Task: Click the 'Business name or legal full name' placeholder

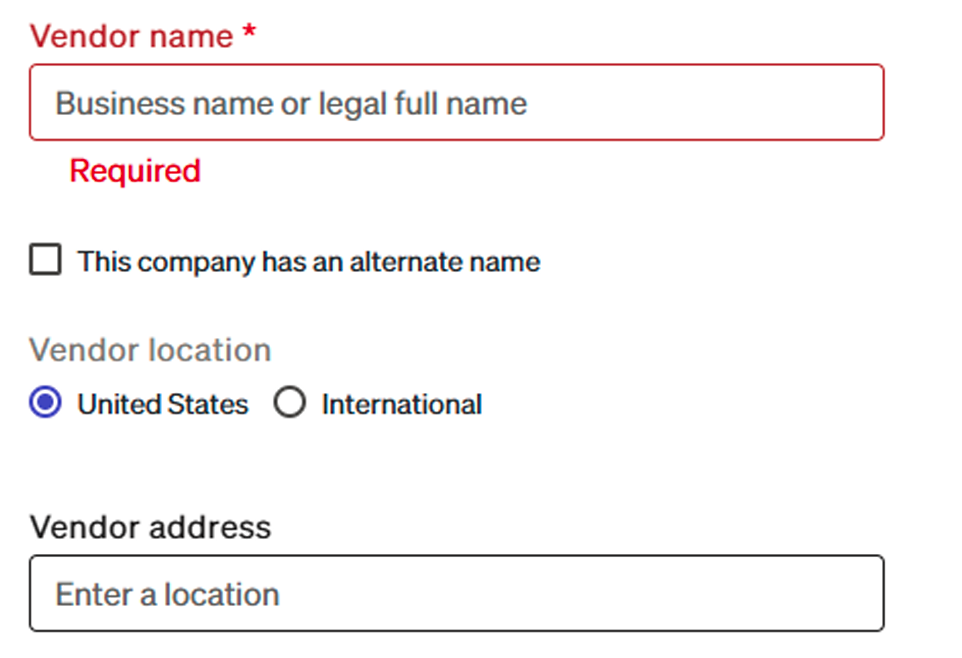Action: [291, 104]
